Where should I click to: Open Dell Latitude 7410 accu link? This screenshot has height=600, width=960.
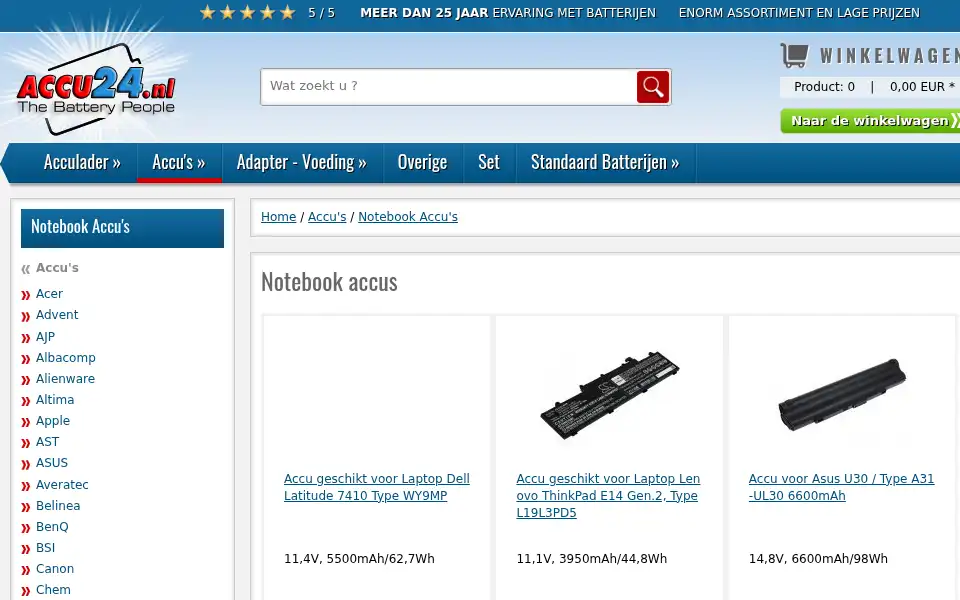[x=377, y=487]
